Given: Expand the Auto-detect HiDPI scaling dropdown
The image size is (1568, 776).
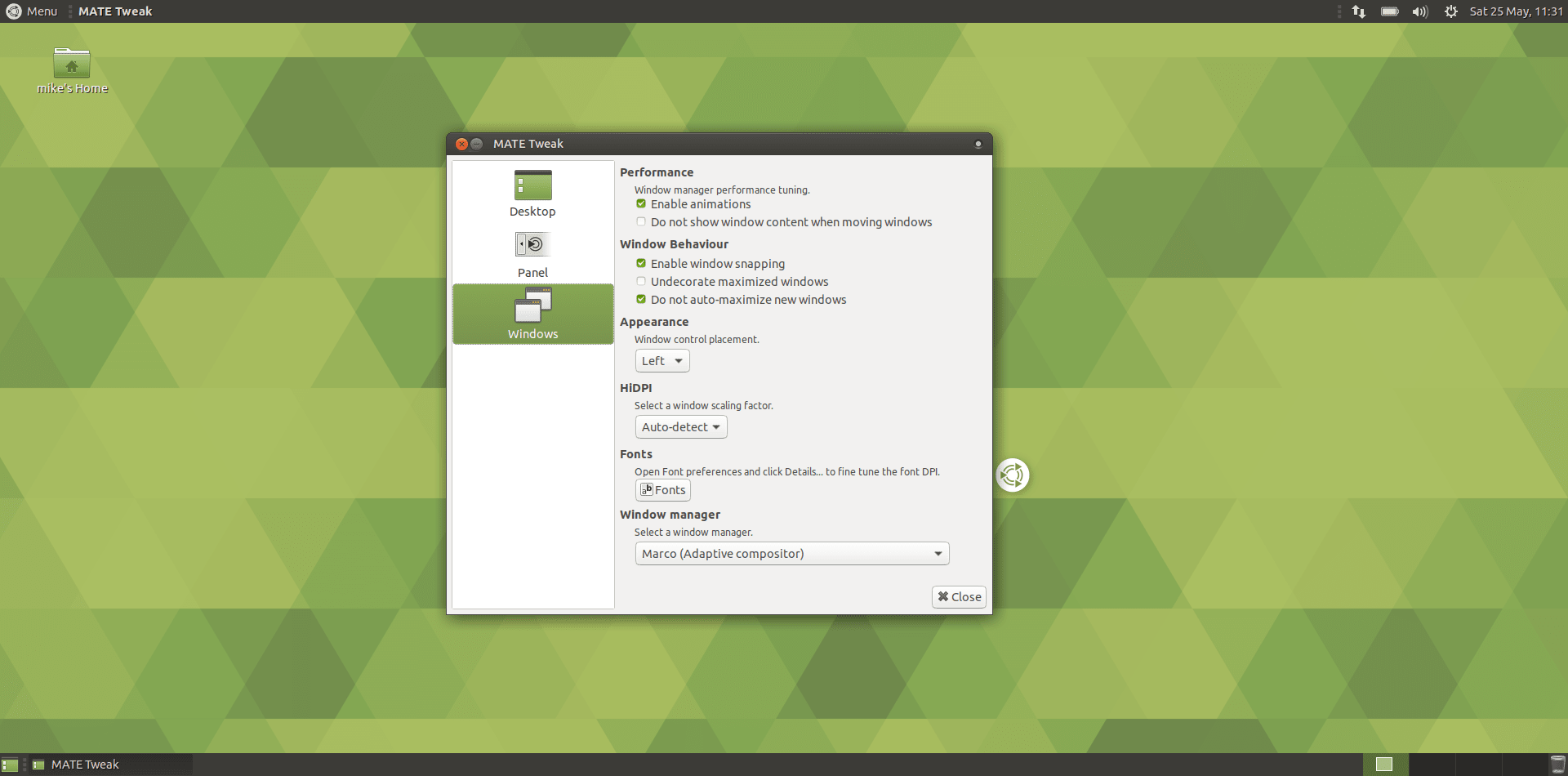Looking at the screenshot, I should pos(681,427).
